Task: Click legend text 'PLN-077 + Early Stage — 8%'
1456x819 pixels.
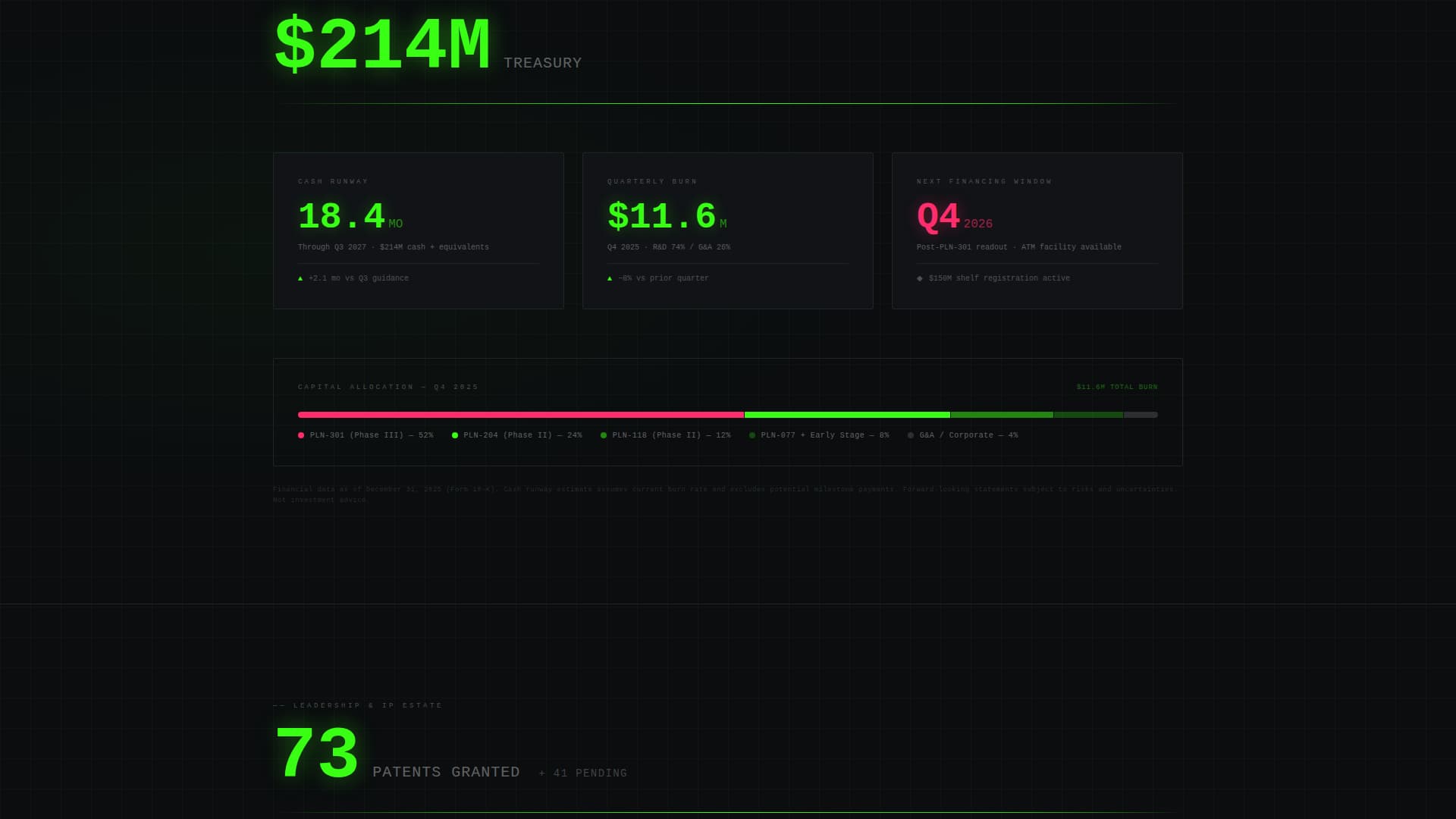Action: [825, 435]
